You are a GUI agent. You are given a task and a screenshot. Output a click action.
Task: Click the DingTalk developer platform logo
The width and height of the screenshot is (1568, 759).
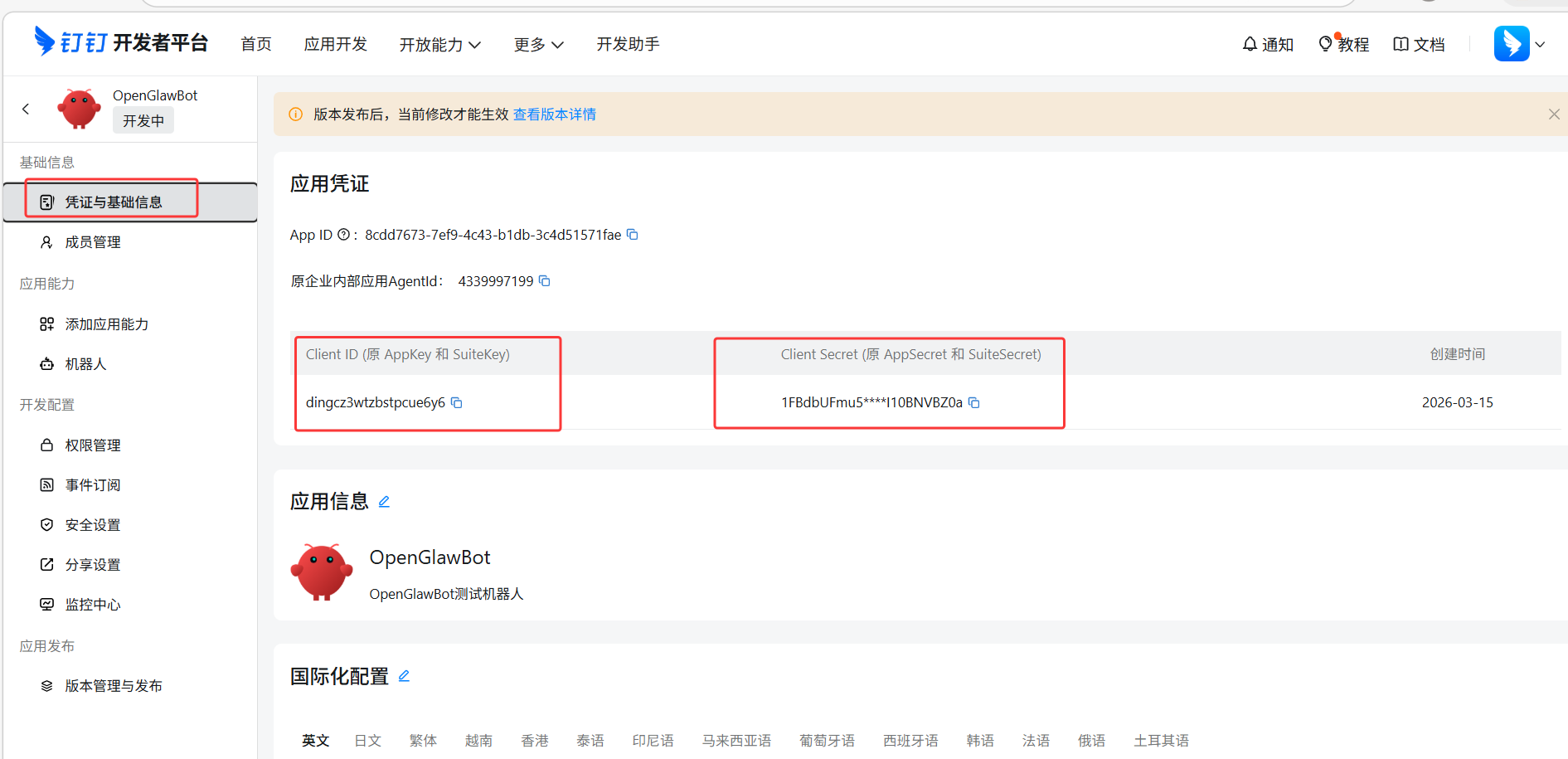click(x=121, y=42)
